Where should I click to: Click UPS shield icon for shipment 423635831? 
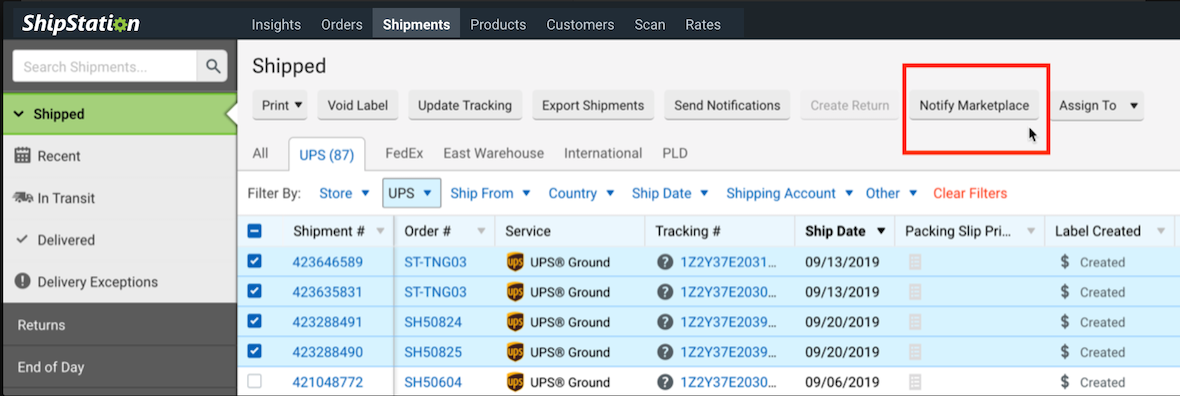515,292
